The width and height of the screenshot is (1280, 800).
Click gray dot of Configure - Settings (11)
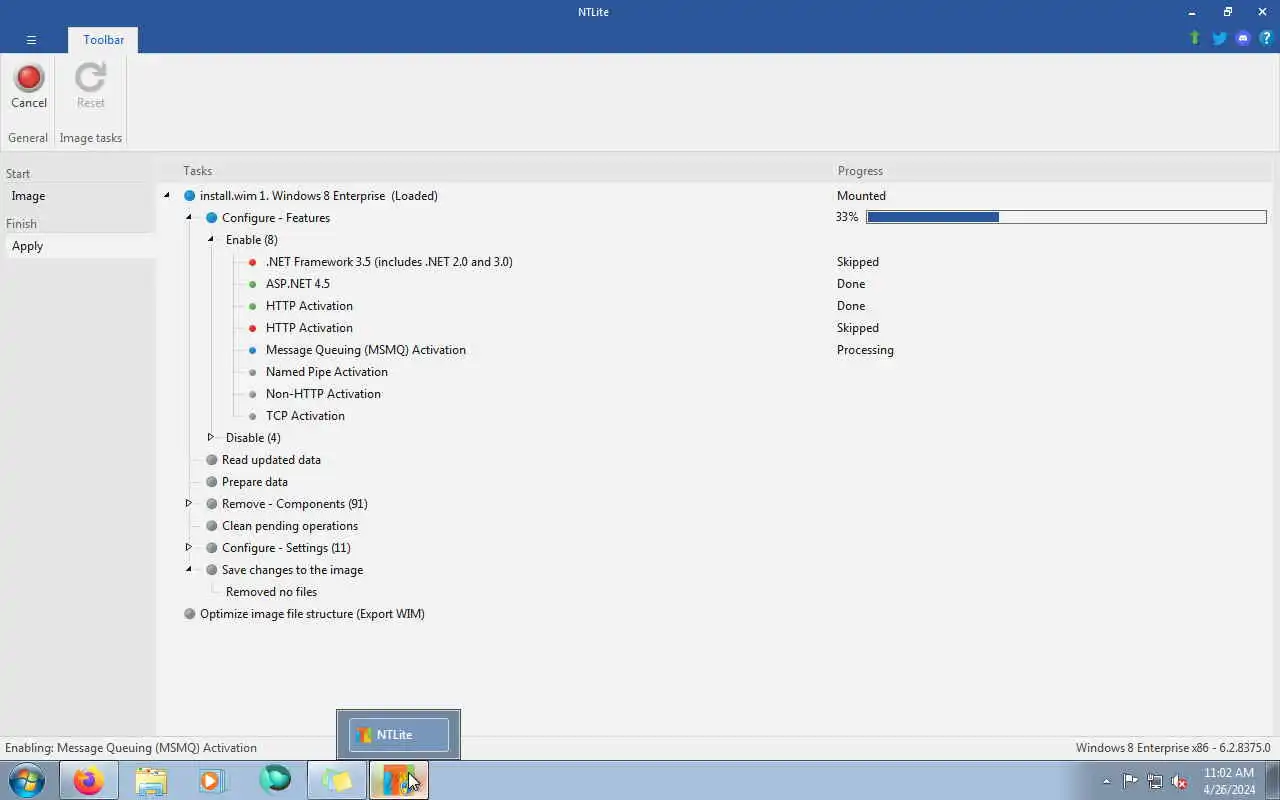[211, 548]
